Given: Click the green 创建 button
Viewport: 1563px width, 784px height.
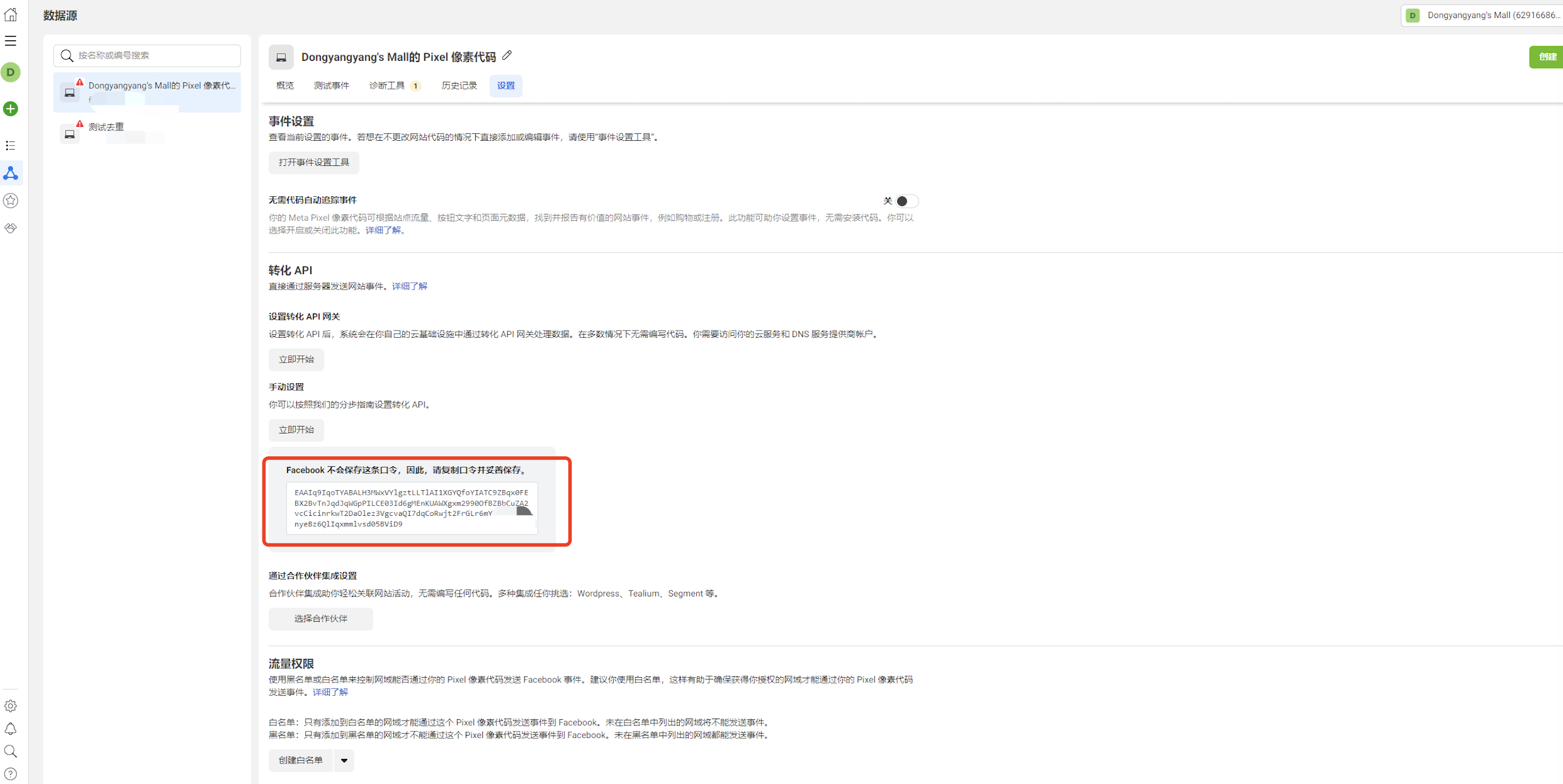Looking at the screenshot, I should tap(1546, 57).
